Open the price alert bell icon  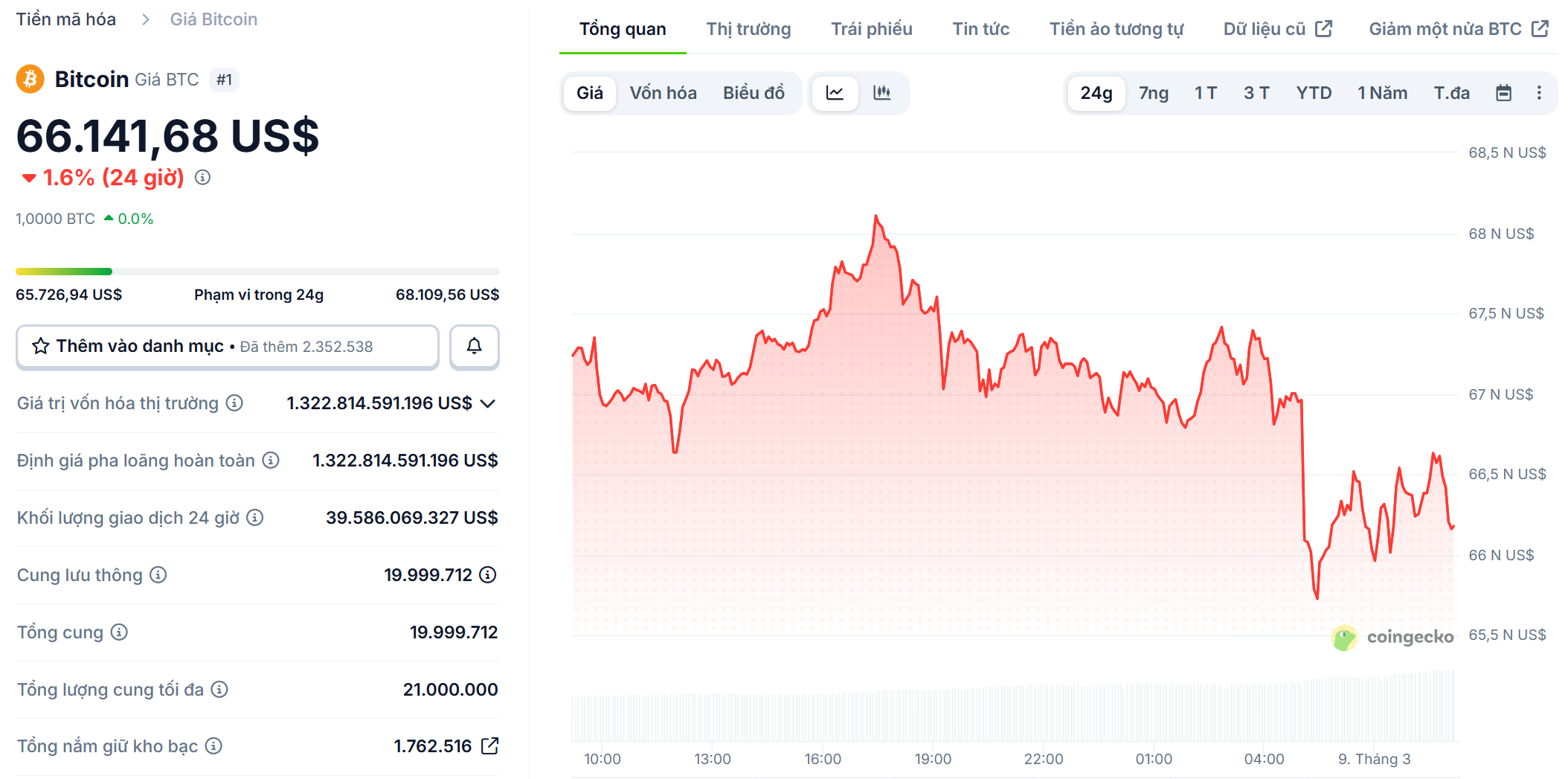[x=474, y=346]
